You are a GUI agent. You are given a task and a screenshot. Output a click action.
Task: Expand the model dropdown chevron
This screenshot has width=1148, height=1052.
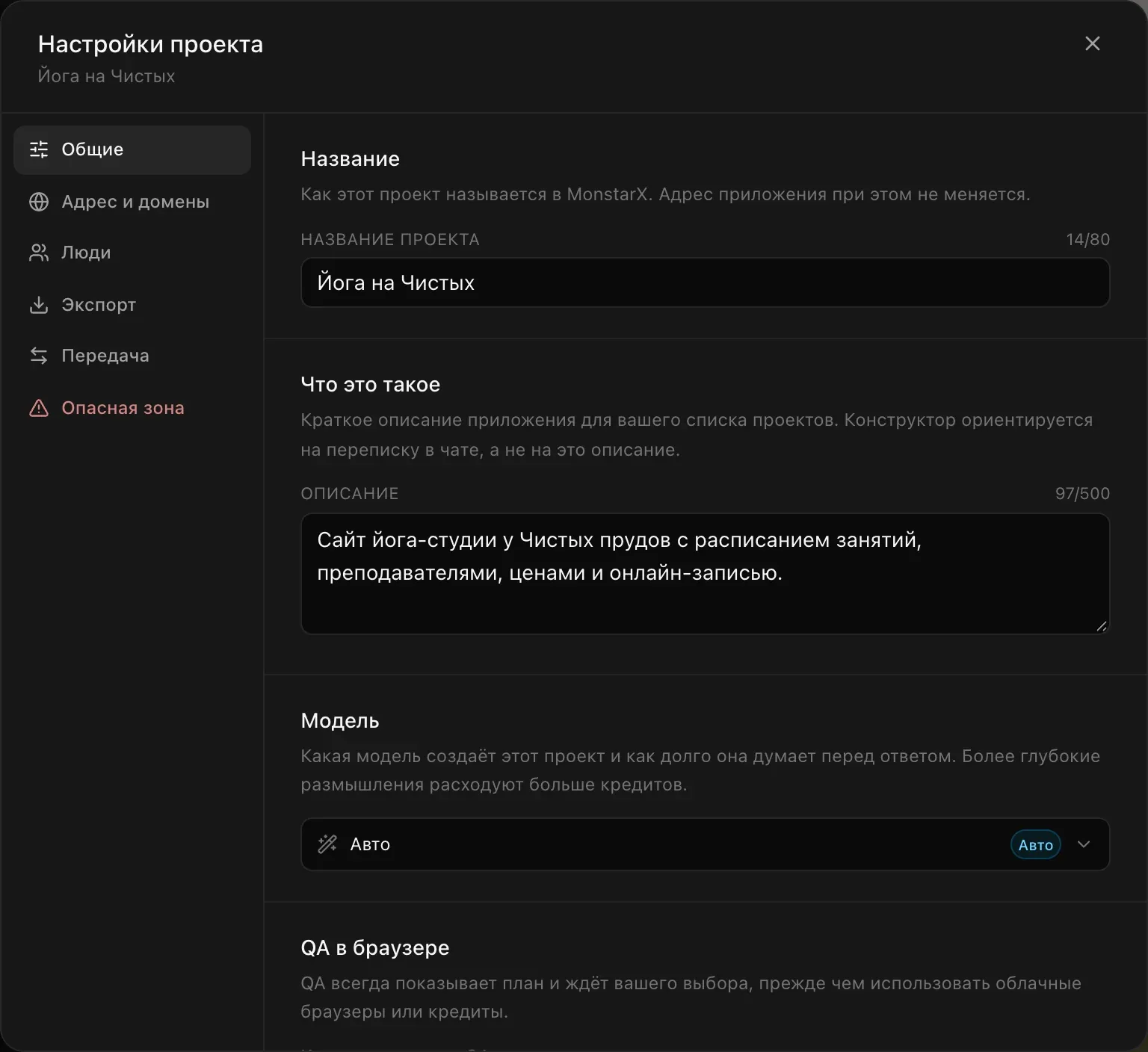tap(1084, 844)
